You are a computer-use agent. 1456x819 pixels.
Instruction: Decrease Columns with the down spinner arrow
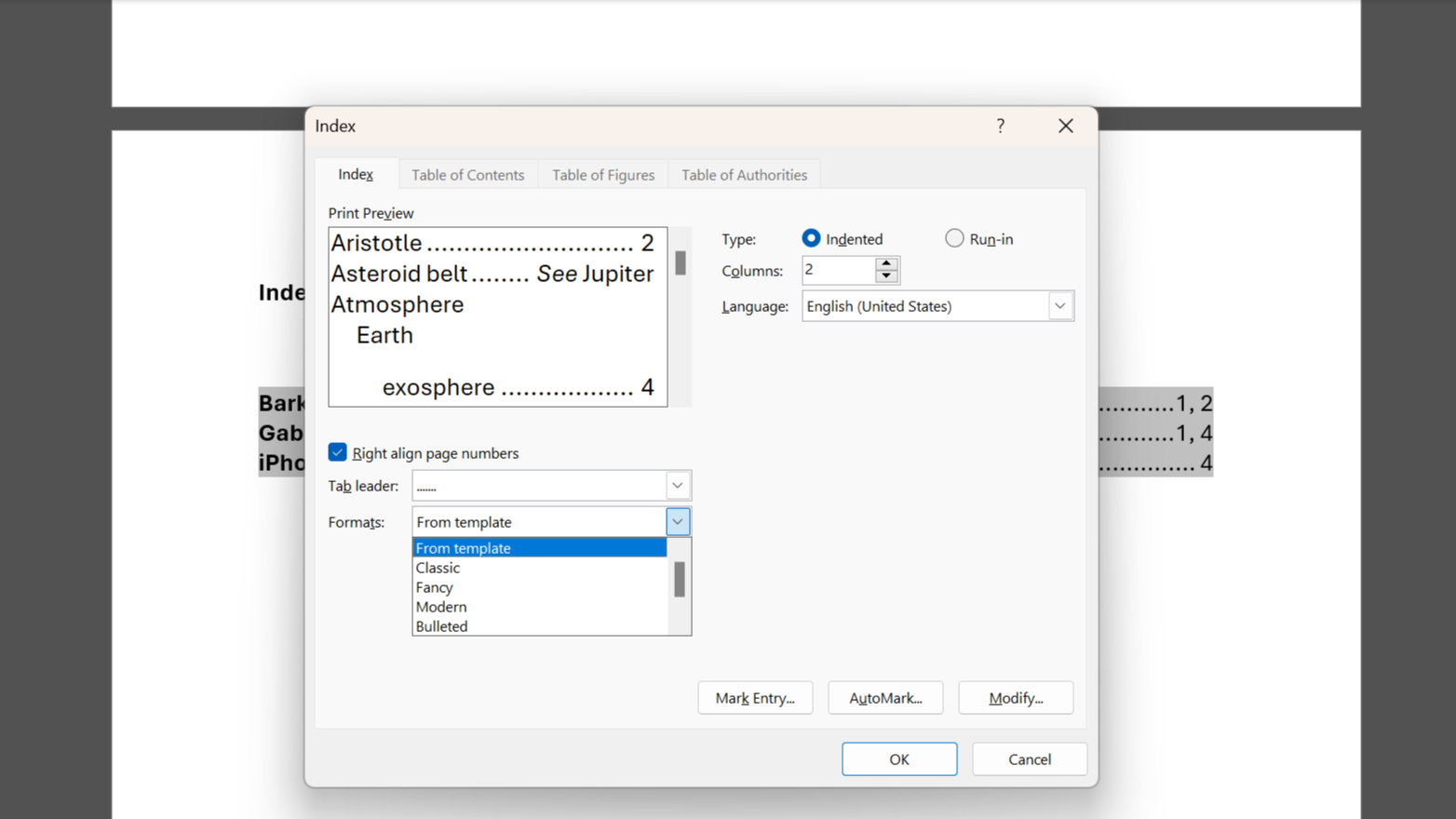(886, 276)
